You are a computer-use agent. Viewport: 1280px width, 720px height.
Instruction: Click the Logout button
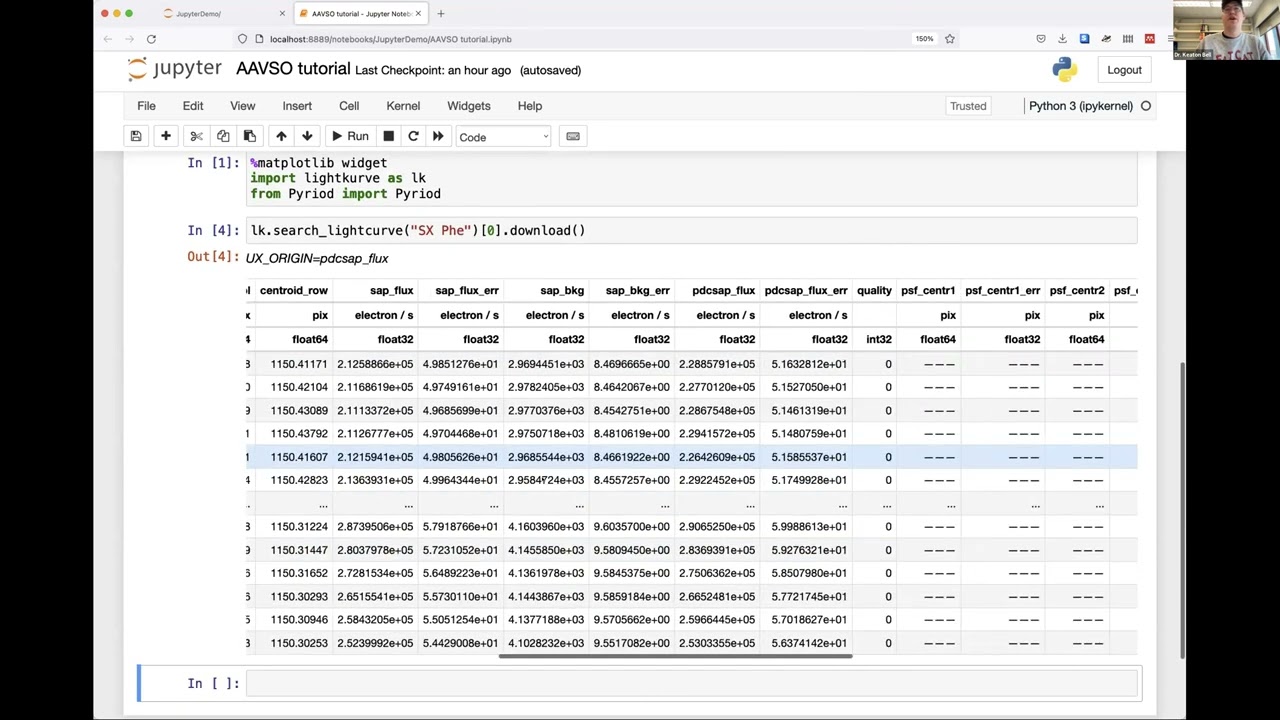(1124, 70)
